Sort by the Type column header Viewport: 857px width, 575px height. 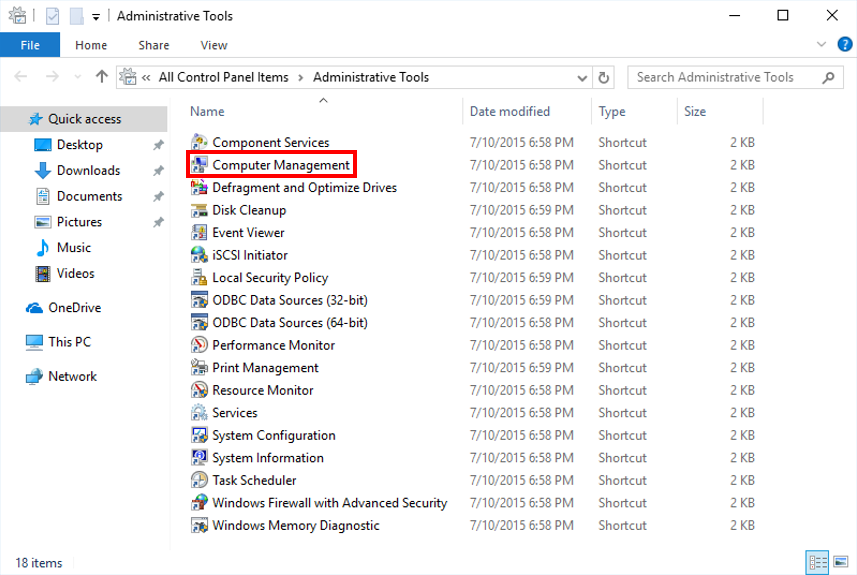coord(612,112)
